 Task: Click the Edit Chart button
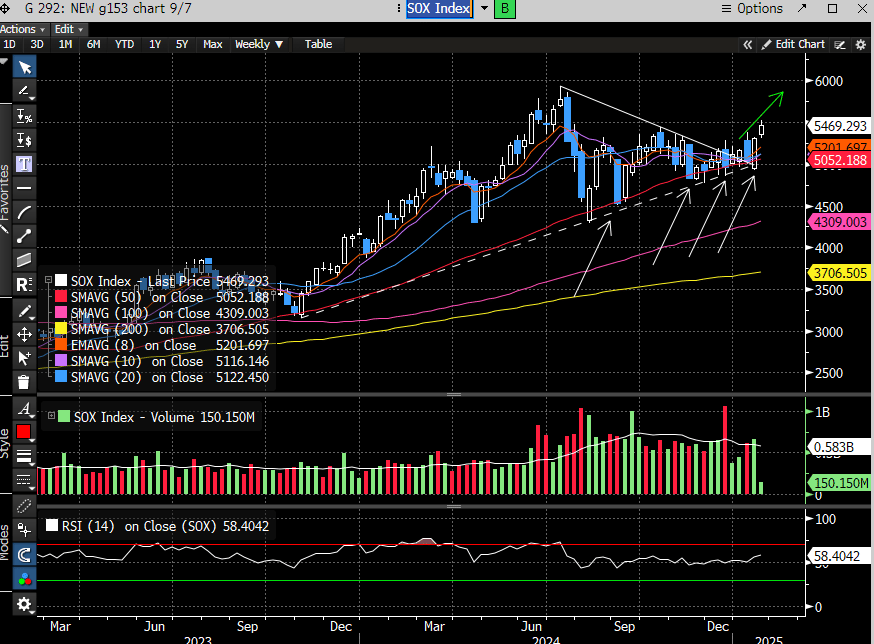793,44
